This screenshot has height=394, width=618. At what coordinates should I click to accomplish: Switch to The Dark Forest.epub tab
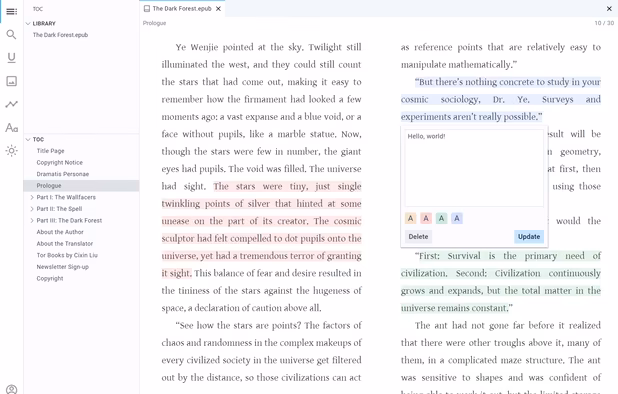182,9
